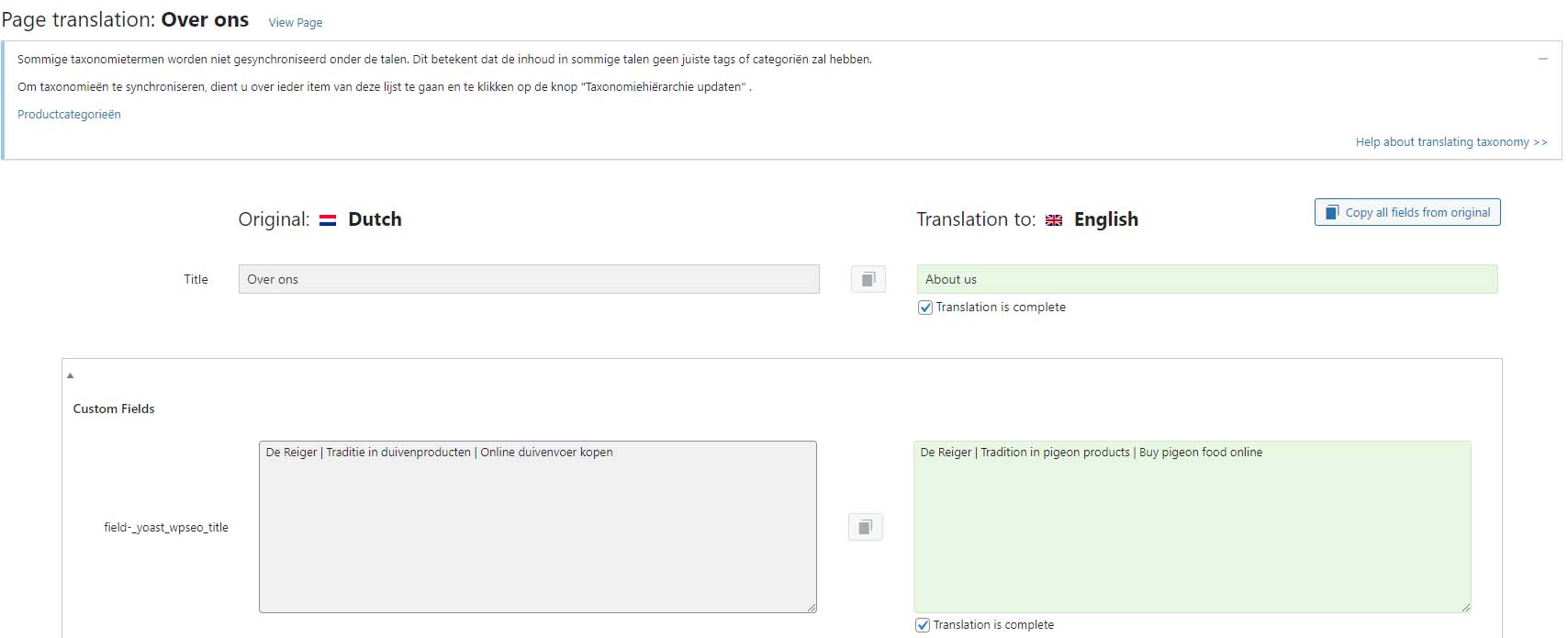Click the Custom Fields section heading
This screenshot has width=1568, height=638.
[x=114, y=409]
